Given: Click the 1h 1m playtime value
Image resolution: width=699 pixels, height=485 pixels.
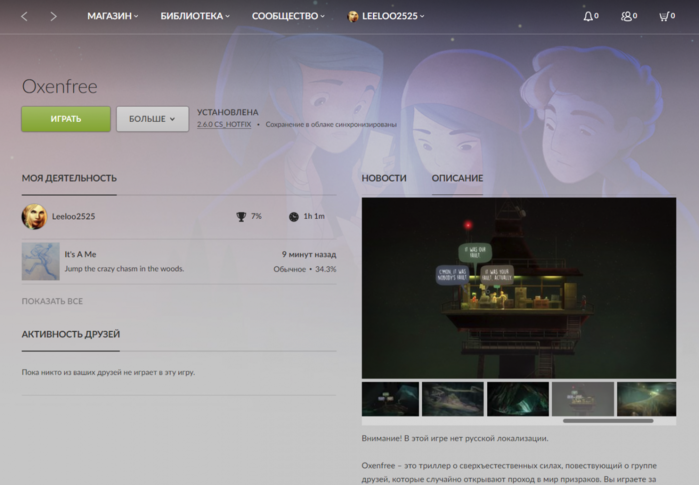Looking at the screenshot, I should (314, 216).
